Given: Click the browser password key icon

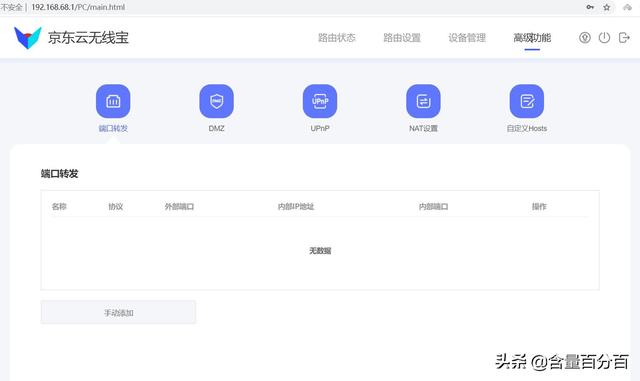Looking at the screenshot, I should [x=590, y=7].
